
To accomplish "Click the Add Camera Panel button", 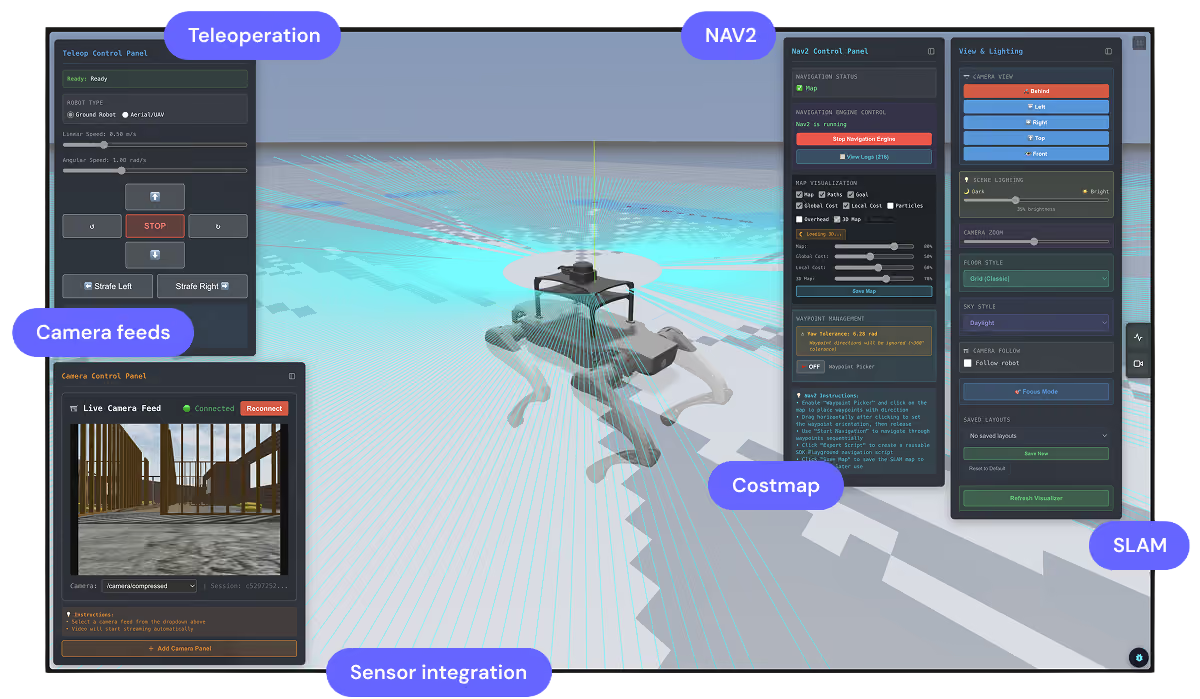I will point(179,648).
